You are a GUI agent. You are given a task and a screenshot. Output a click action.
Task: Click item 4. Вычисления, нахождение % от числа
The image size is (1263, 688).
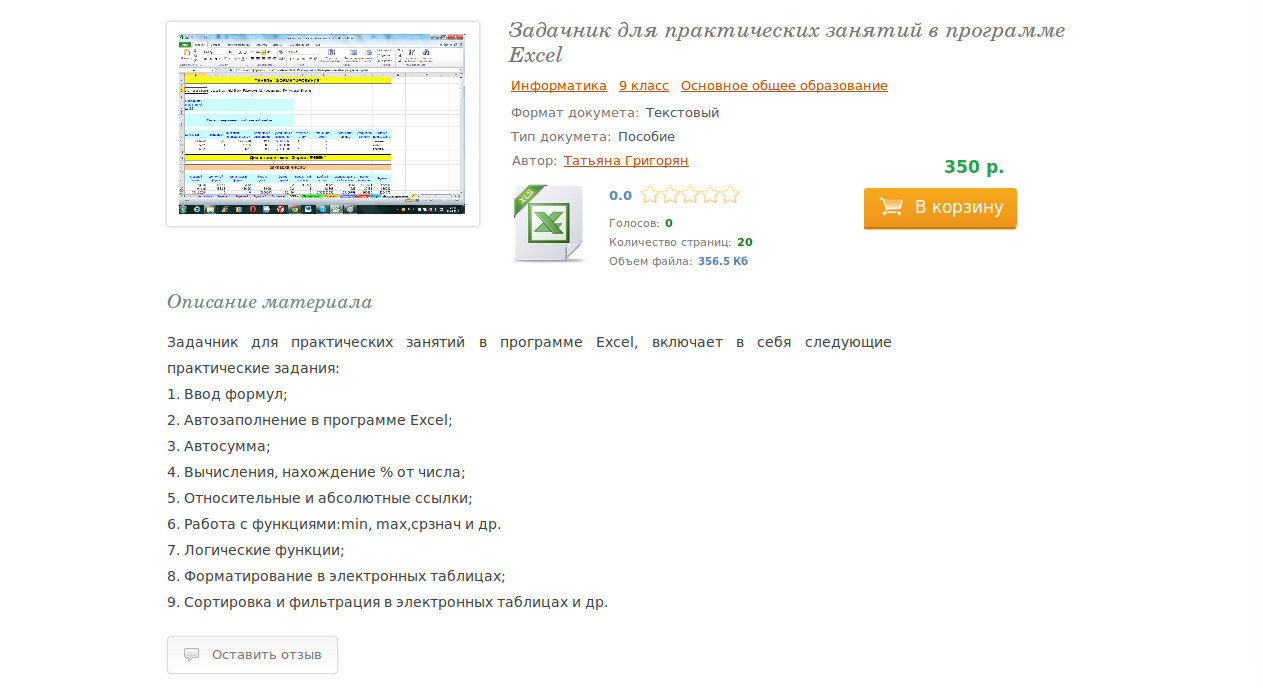click(316, 472)
